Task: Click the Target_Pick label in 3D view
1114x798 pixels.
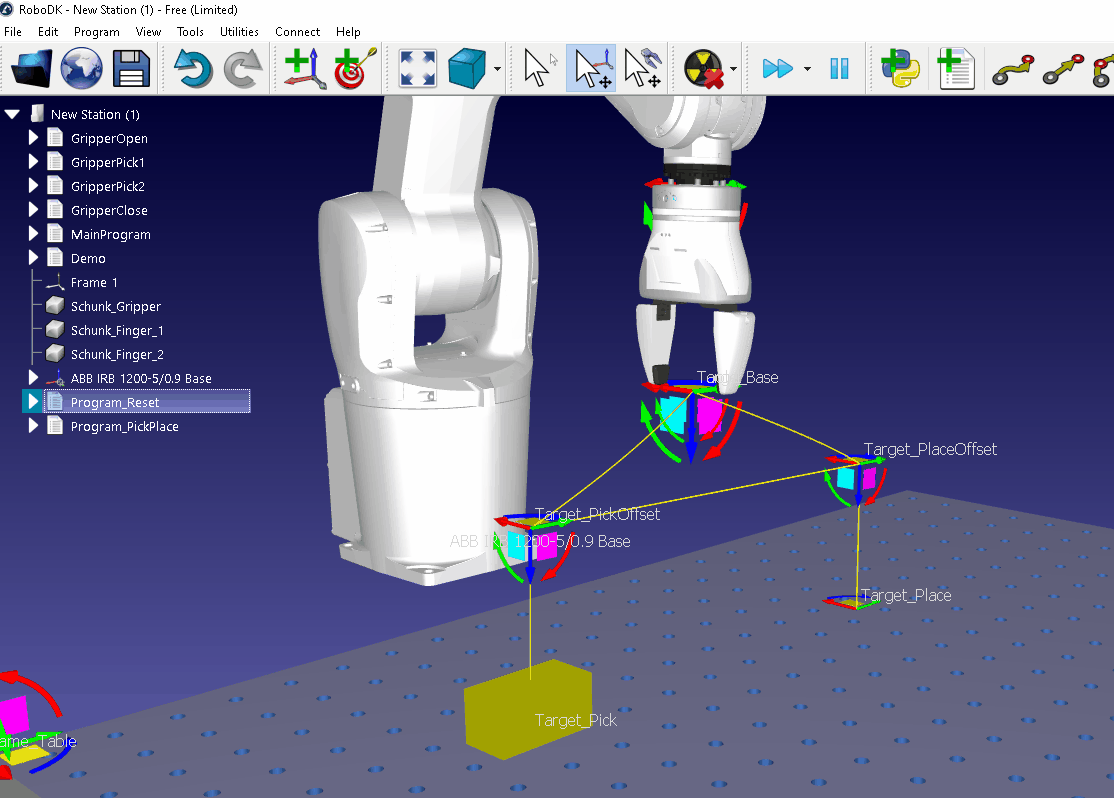Action: click(x=575, y=721)
